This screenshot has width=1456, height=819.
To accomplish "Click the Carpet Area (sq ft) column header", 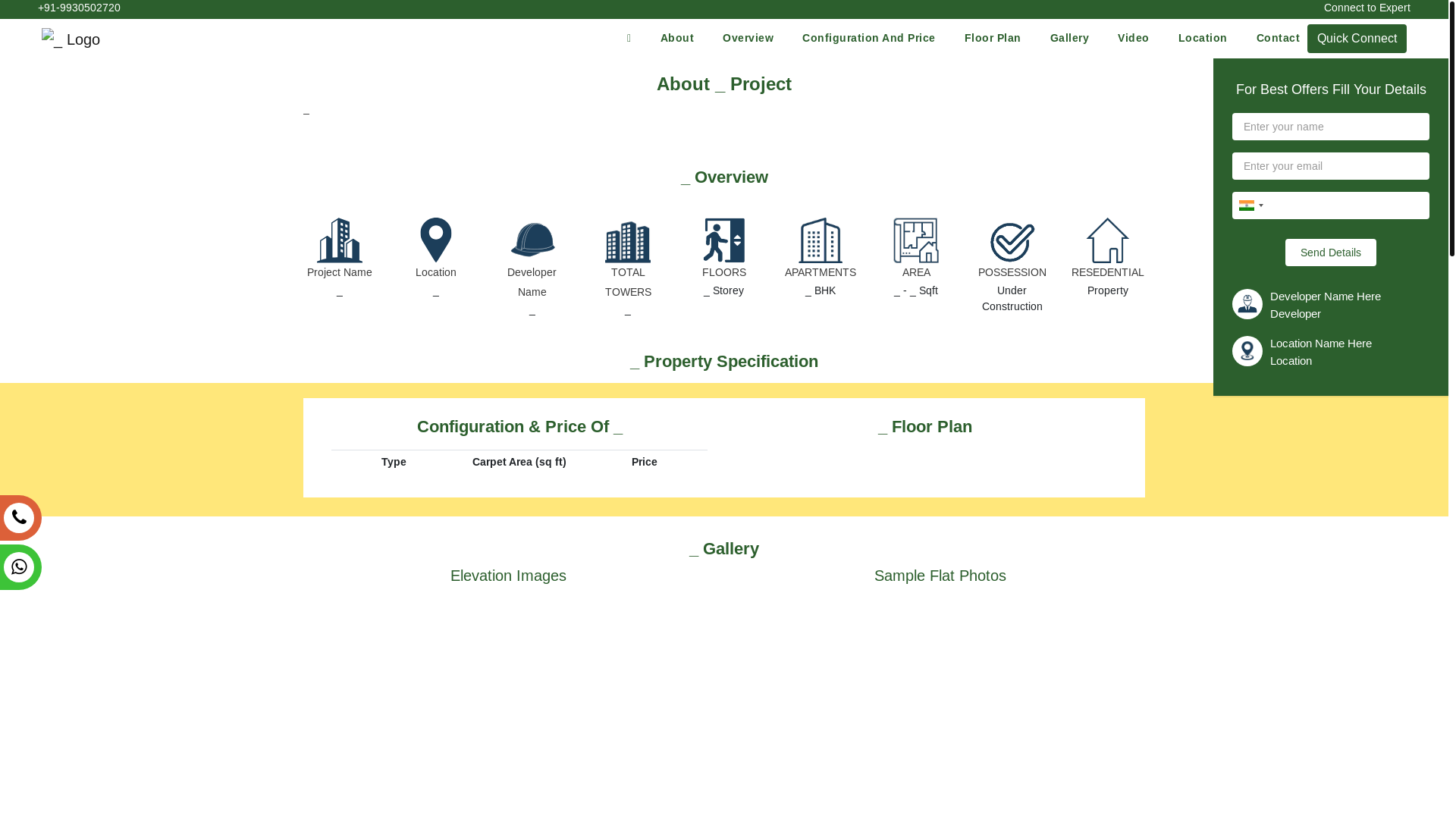I will [519, 462].
